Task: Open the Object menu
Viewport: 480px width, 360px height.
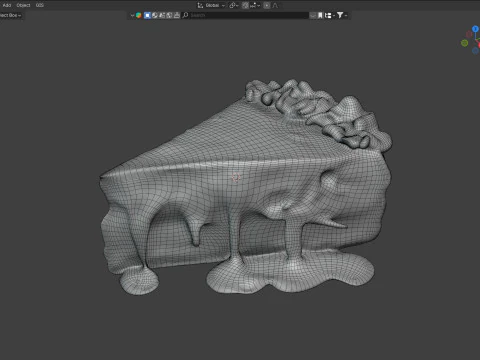Action: [x=23, y=5]
